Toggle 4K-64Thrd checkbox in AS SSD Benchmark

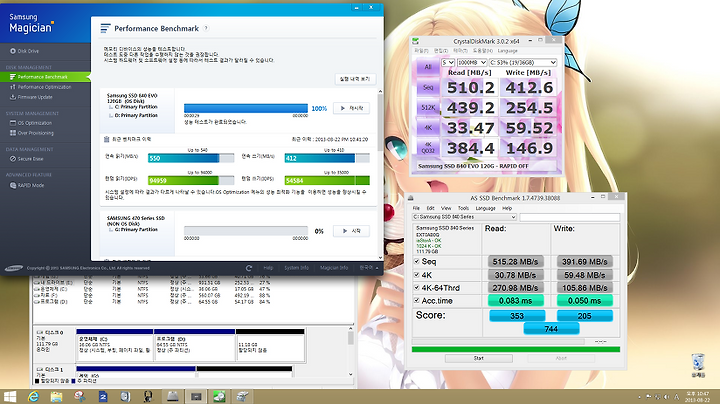coord(417,287)
